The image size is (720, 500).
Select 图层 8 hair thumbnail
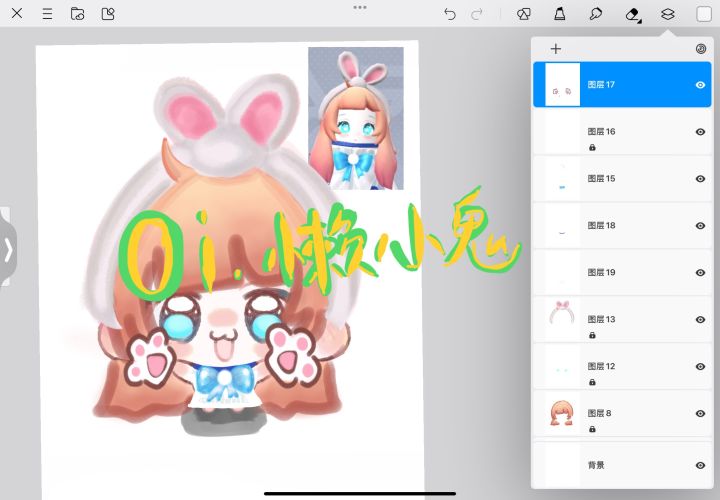click(562, 413)
